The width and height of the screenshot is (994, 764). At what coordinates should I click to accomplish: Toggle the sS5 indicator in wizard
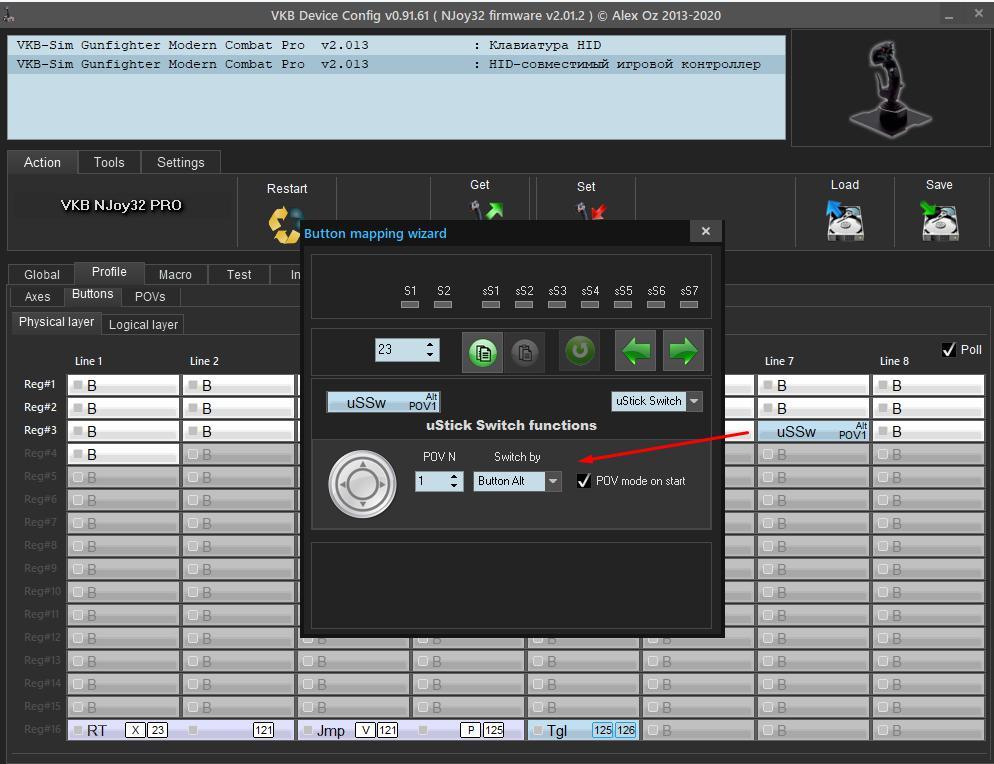pyautogui.click(x=623, y=304)
